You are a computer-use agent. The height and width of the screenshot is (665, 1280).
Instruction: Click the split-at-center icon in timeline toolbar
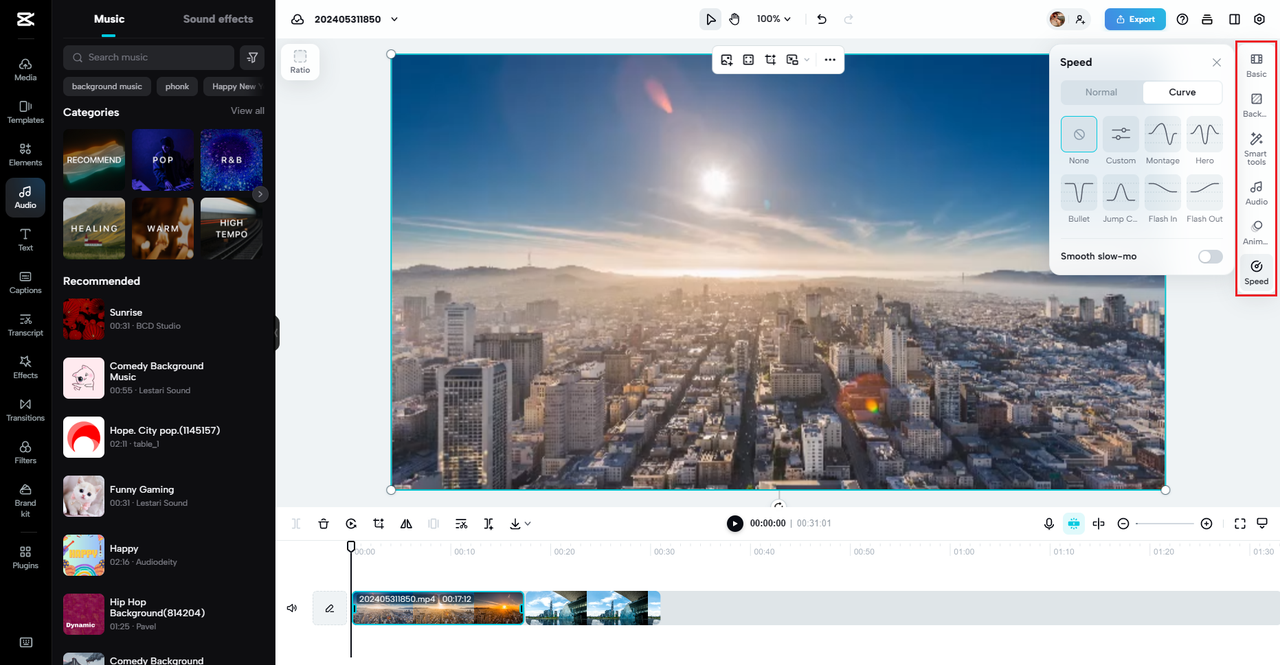1099,523
